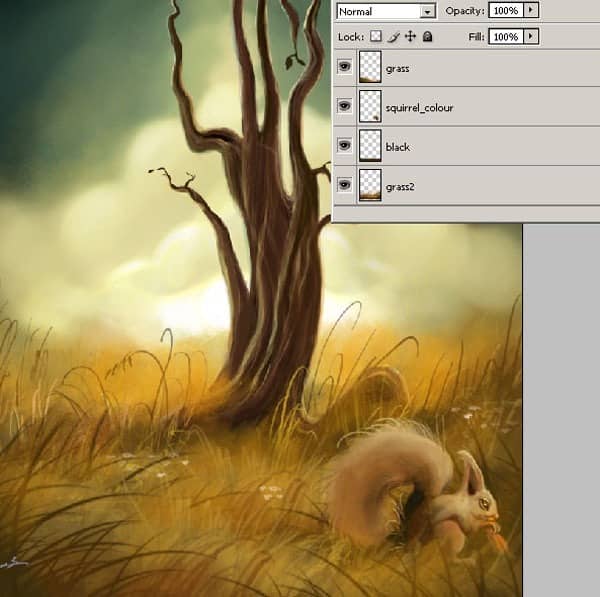Click the Opacity 100% value field
The width and height of the screenshot is (600, 597).
point(506,11)
